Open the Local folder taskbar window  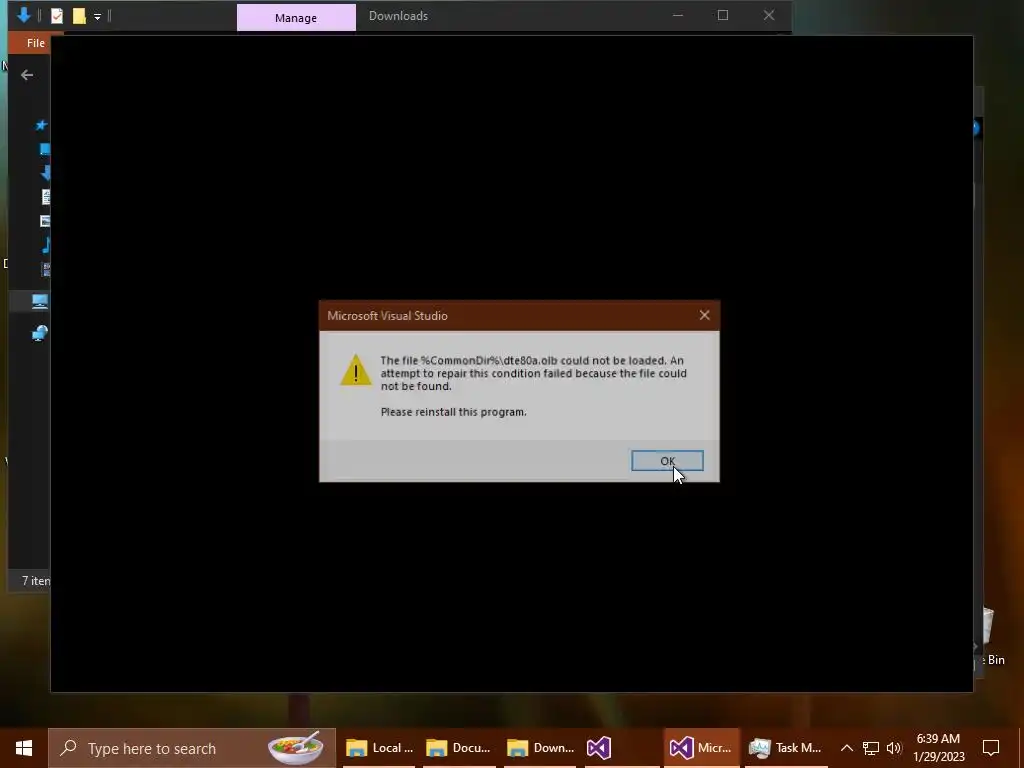click(x=379, y=748)
